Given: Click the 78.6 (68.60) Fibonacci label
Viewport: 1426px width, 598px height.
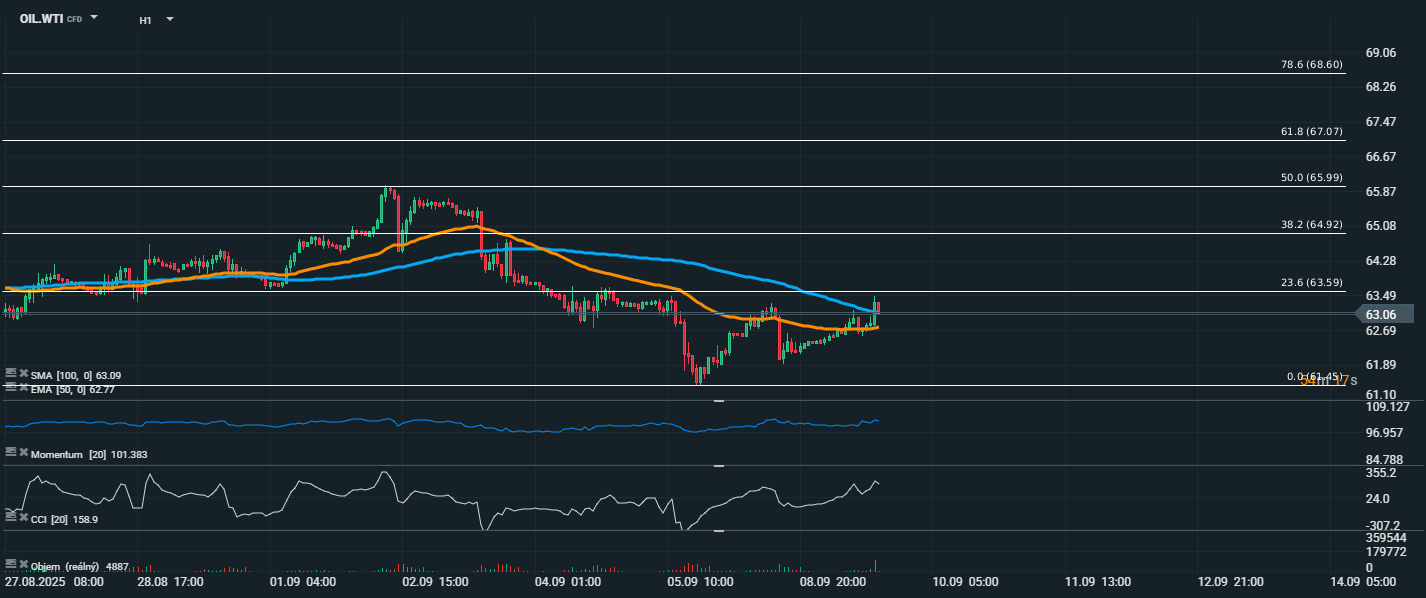Looking at the screenshot, I should coord(1312,64).
